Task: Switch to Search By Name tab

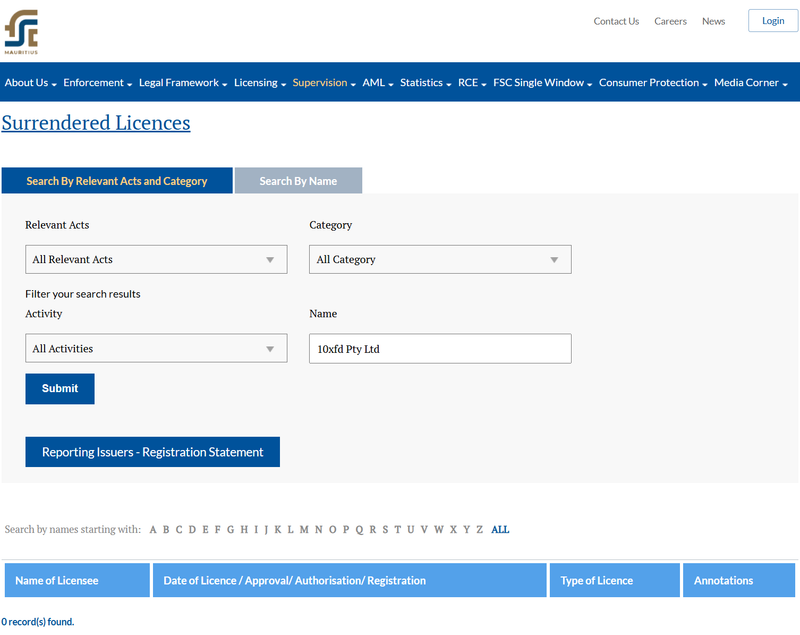Action: (298, 181)
